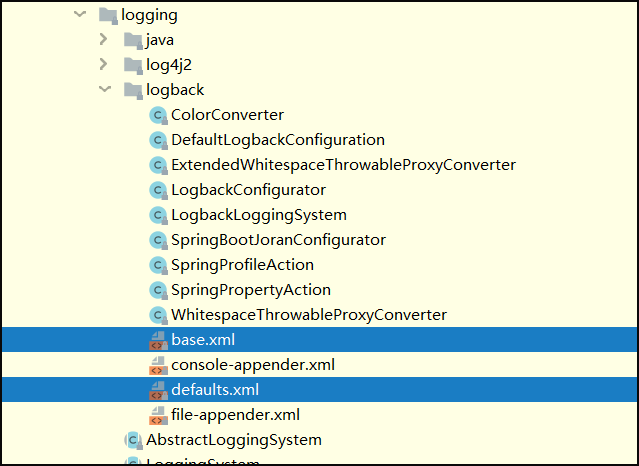This screenshot has height=466, width=639.
Task: Select LogbackLoggingSystem entry
Action: coord(259,215)
